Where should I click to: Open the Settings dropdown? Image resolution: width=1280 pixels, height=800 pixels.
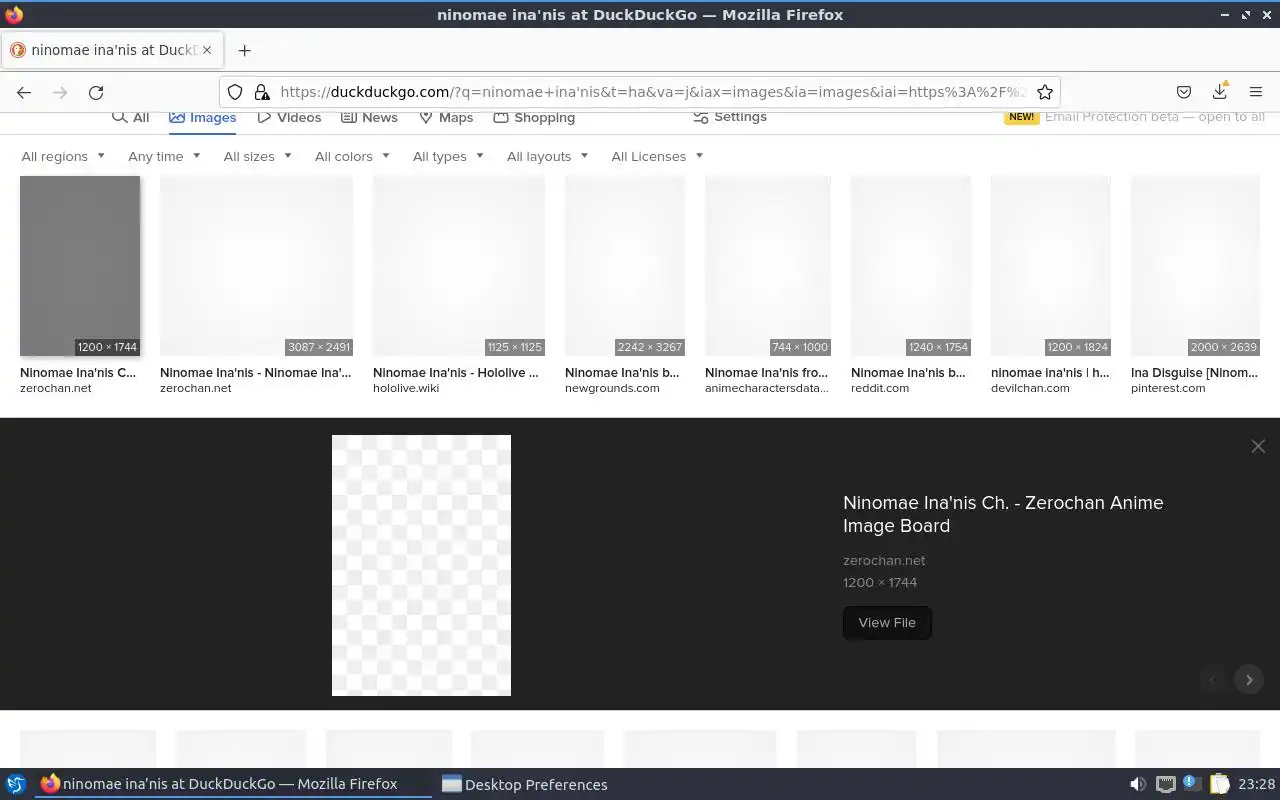point(730,117)
